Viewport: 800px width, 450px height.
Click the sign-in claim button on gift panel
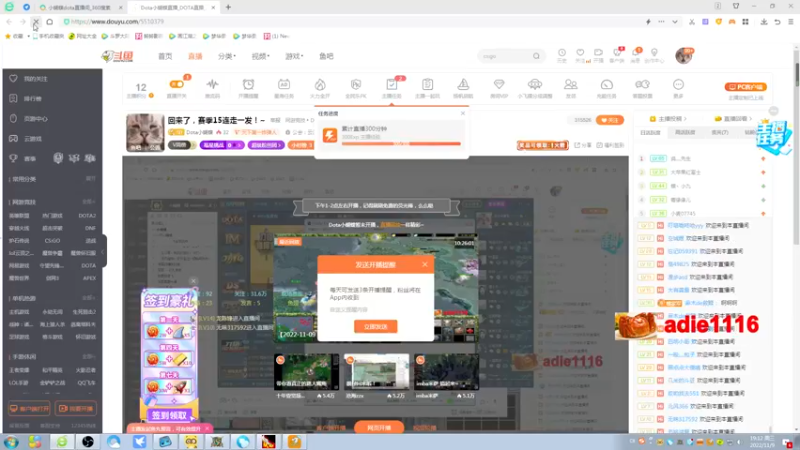[x=170, y=416]
